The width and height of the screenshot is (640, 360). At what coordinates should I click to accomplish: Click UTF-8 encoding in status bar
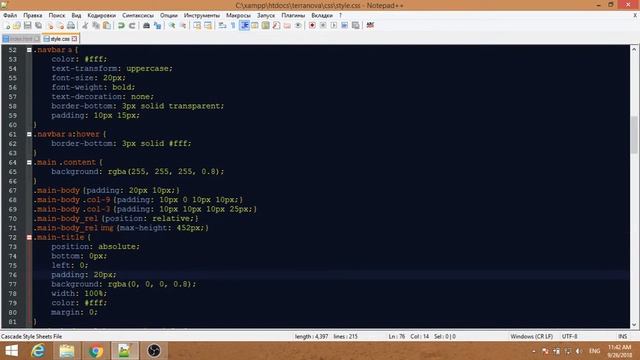click(569, 336)
